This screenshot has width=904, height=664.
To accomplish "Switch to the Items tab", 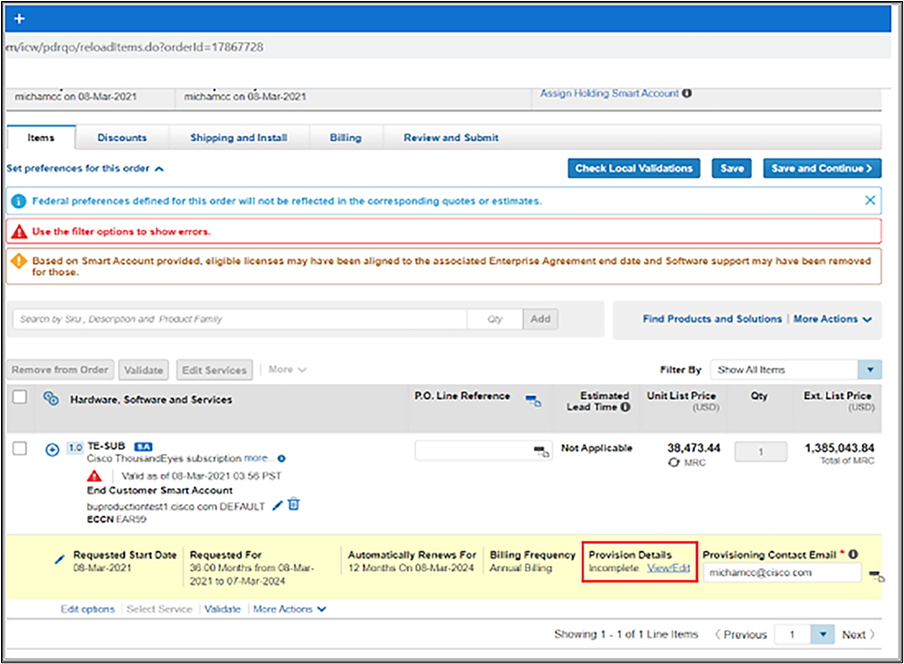I will click(41, 138).
